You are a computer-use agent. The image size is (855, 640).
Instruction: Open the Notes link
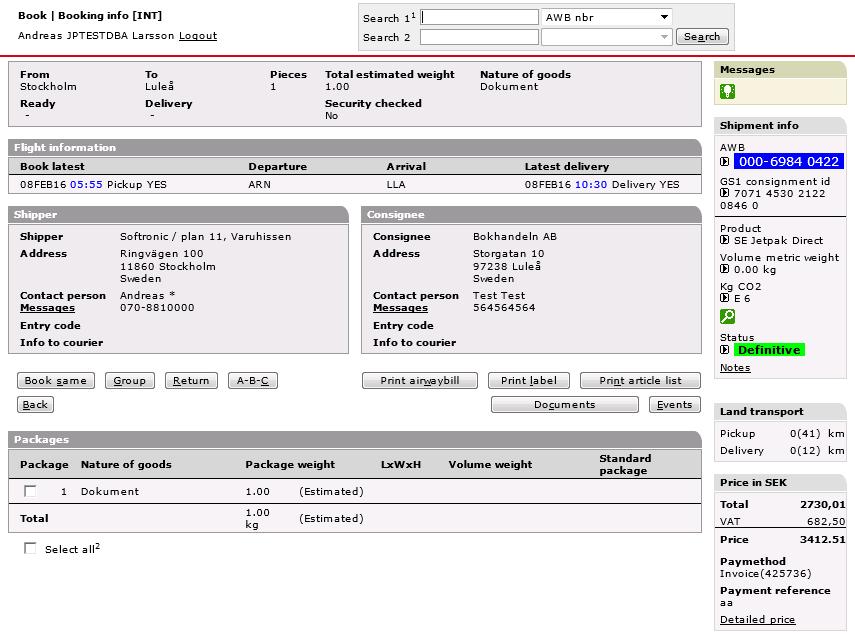pyautogui.click(x=735, y=367)
